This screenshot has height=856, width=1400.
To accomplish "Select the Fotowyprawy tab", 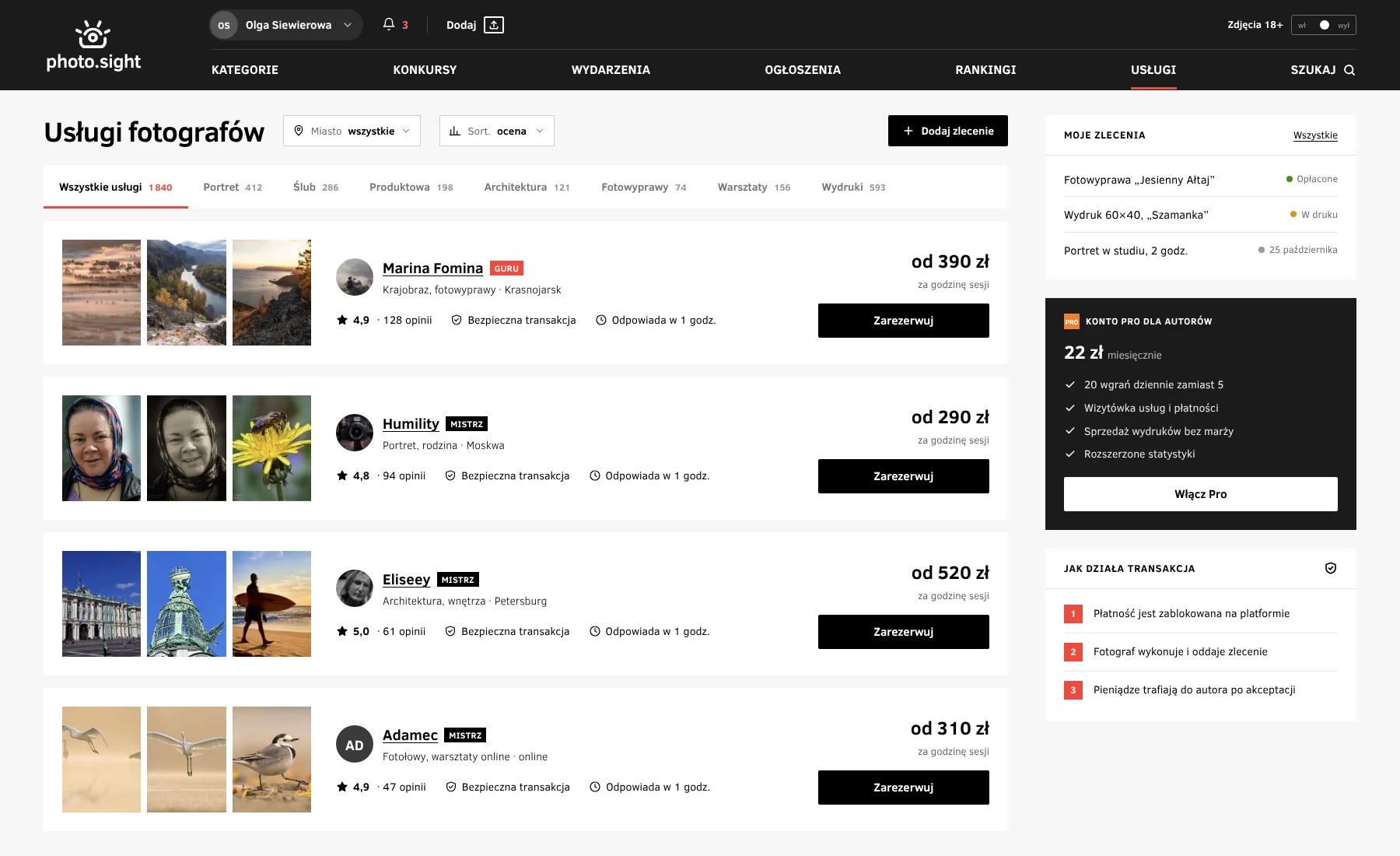I will 644,187.
